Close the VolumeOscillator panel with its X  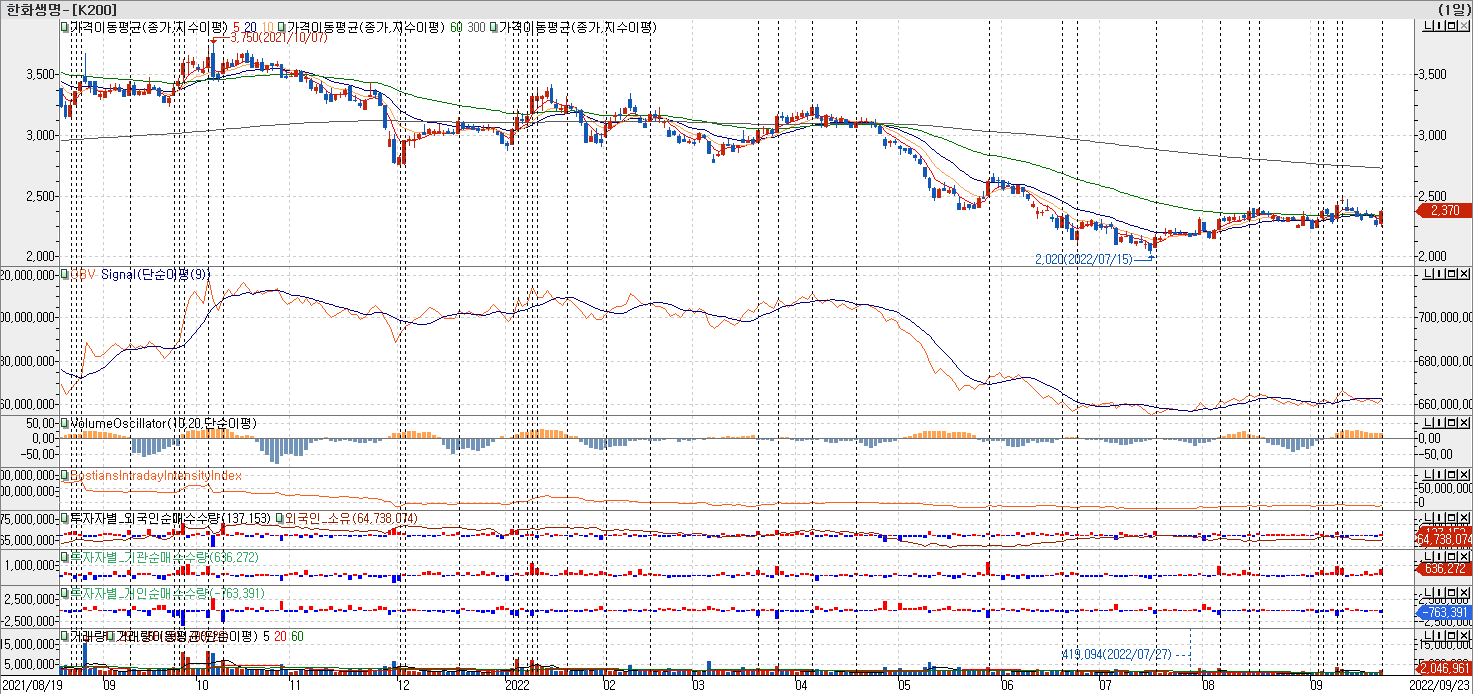pos(1463,423)
